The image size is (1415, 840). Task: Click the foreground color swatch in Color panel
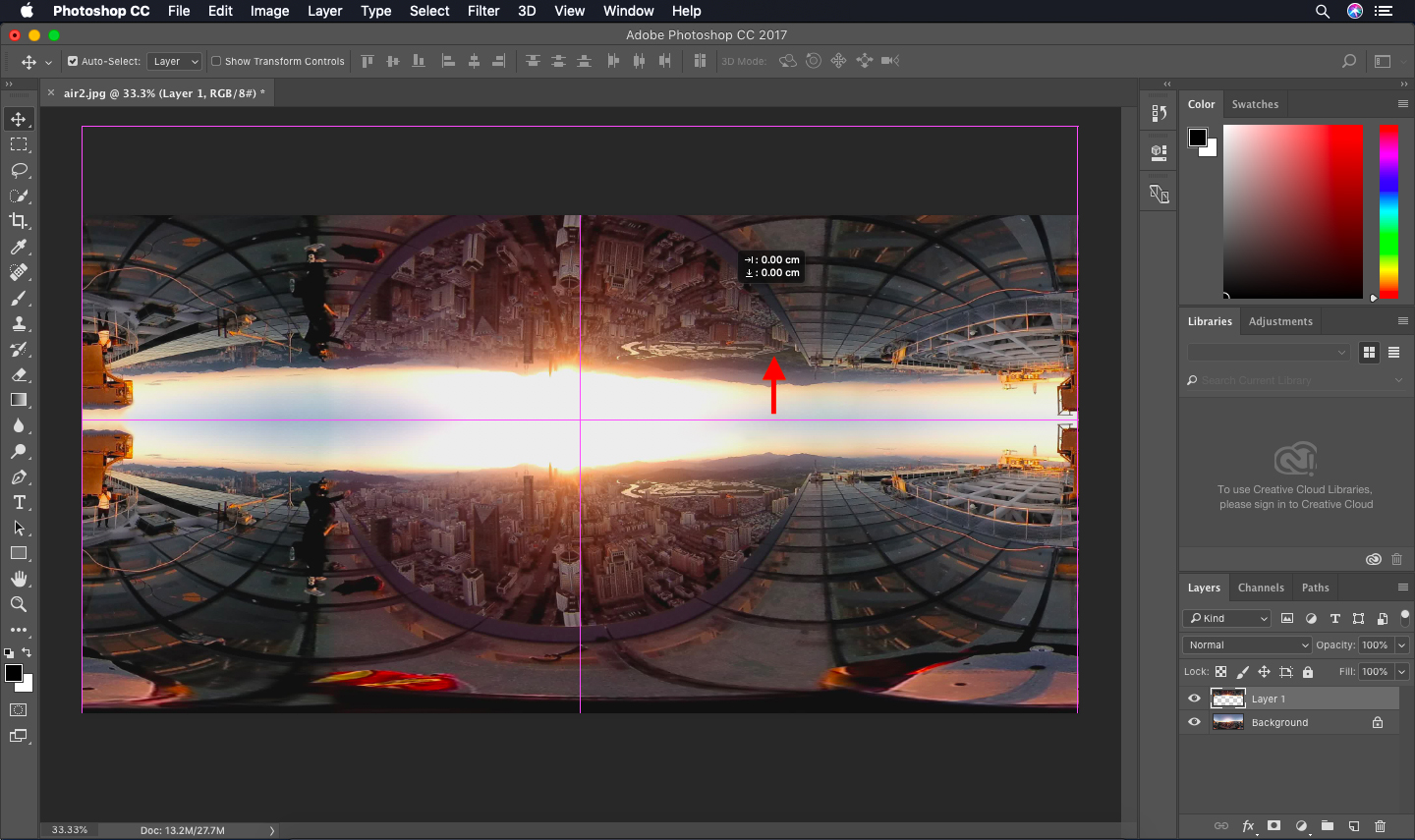pos(1198,138)
